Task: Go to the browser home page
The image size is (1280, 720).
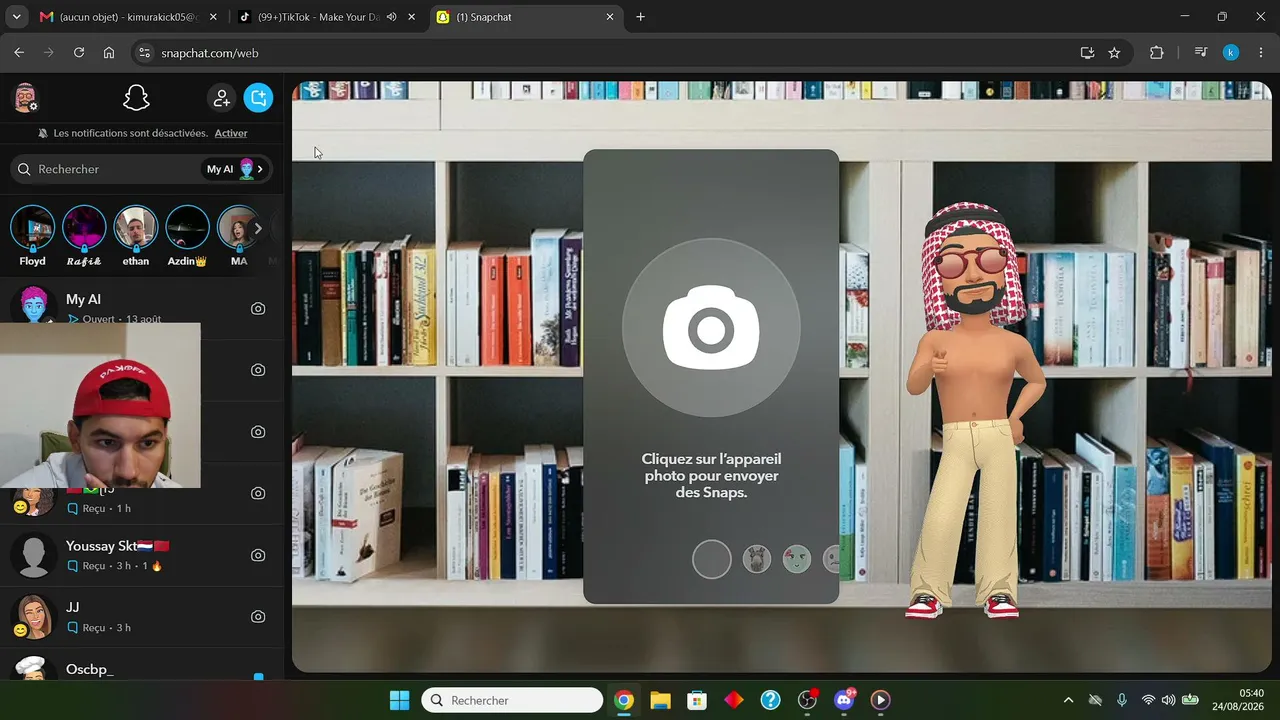Action: 109,53
